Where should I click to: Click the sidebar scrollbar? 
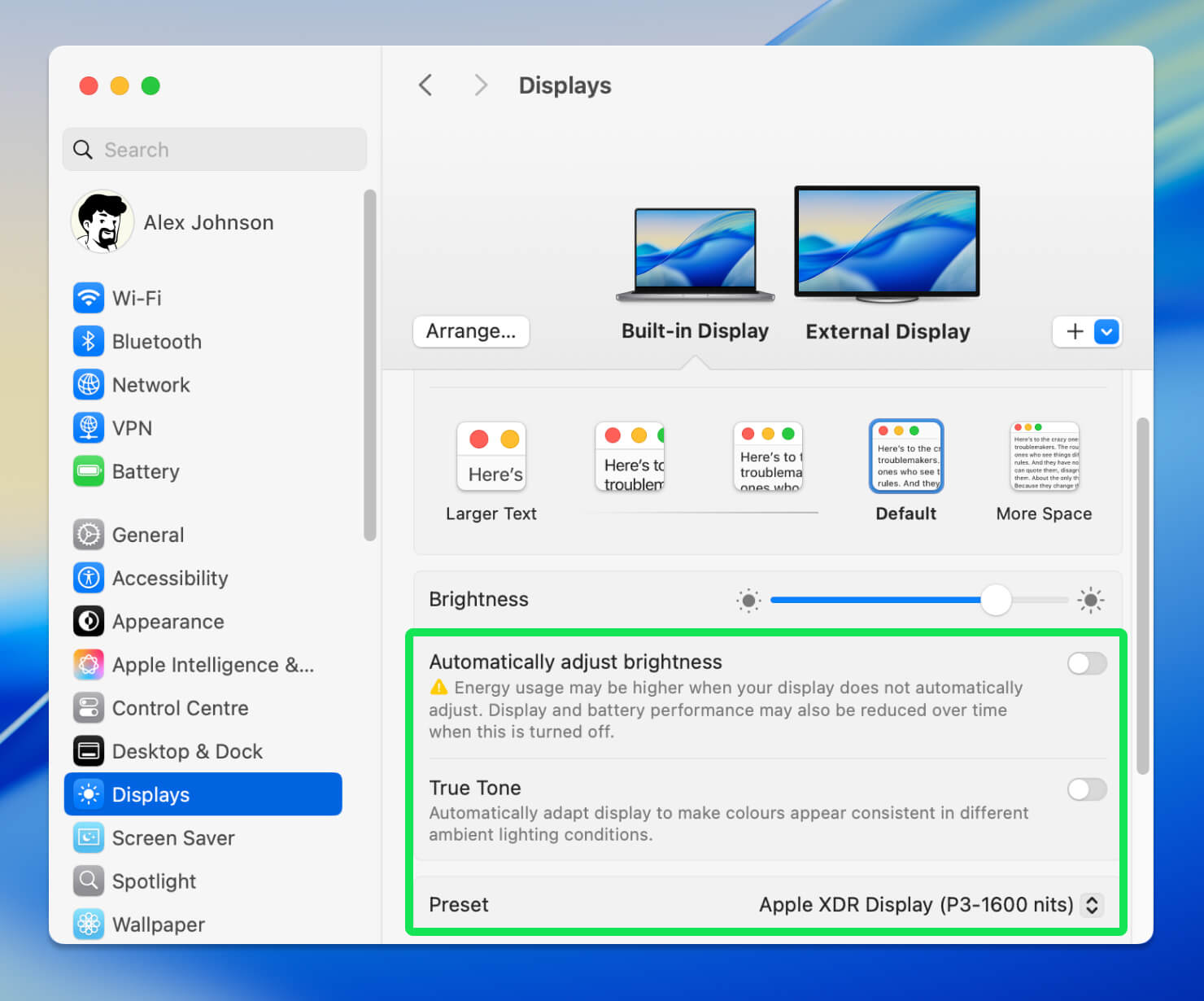coord(370,365)
